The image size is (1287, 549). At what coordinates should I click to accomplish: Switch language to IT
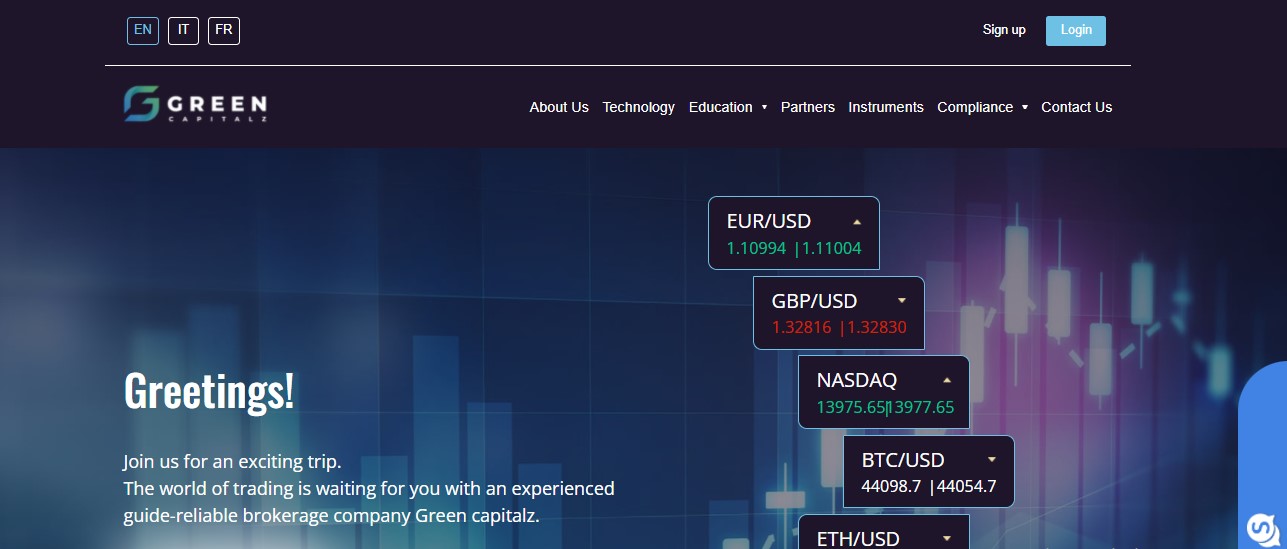click(x=183, y=30)
